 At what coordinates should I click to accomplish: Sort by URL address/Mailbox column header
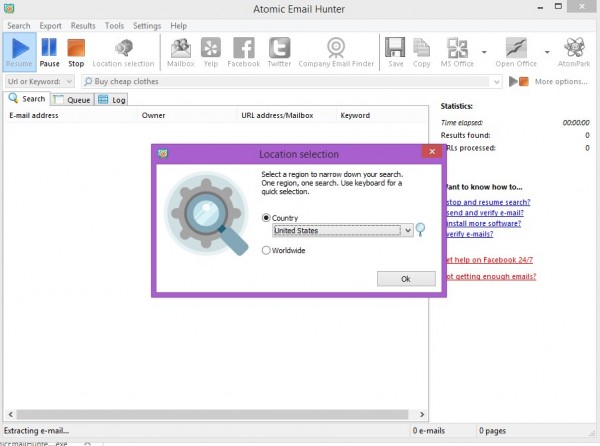click(287, 116)
